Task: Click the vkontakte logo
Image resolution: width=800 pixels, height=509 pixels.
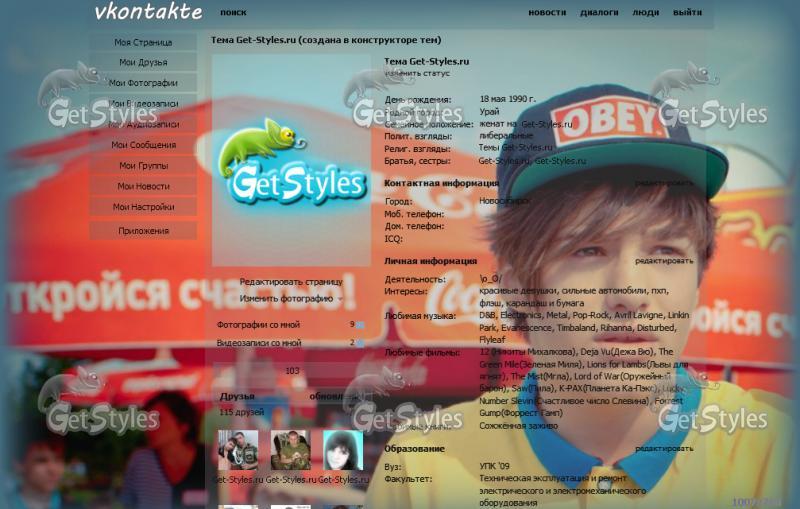Action: [x=148, y=12]
